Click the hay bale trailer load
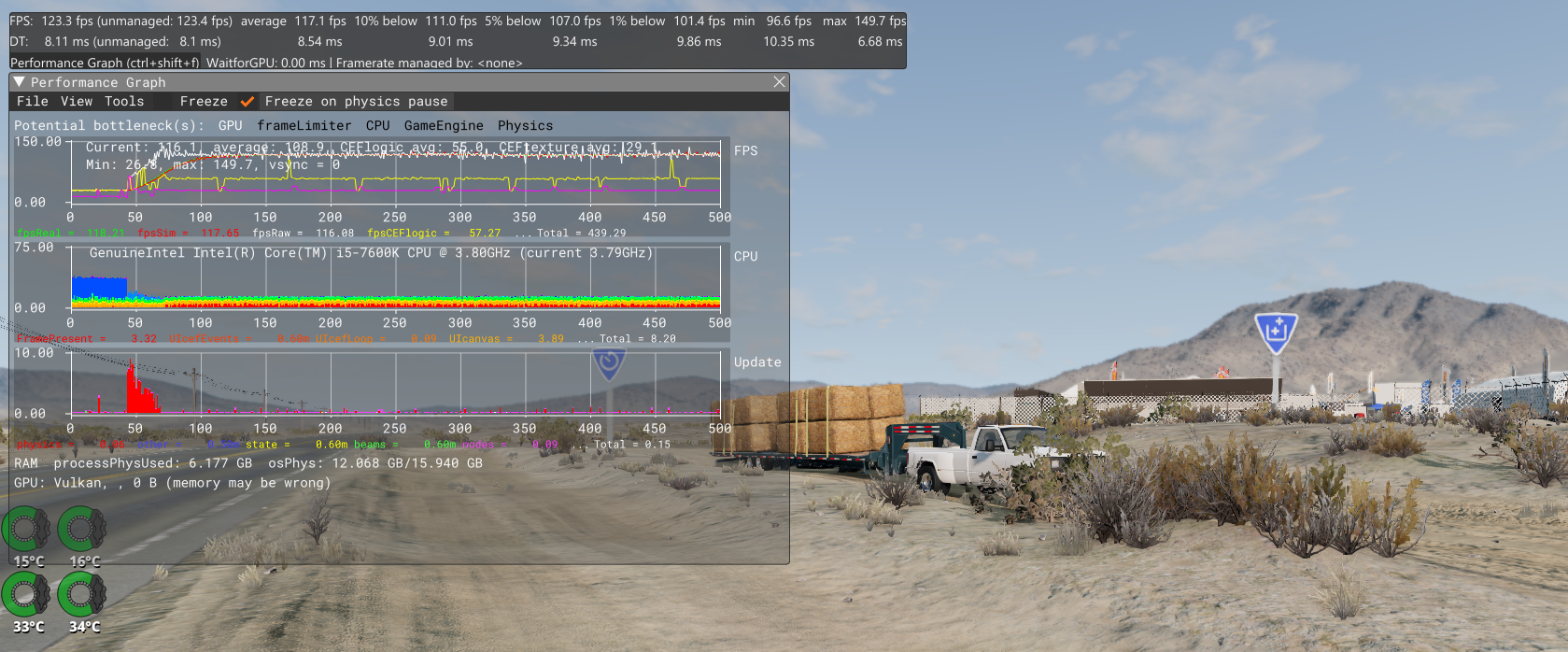 pos(811,419)
